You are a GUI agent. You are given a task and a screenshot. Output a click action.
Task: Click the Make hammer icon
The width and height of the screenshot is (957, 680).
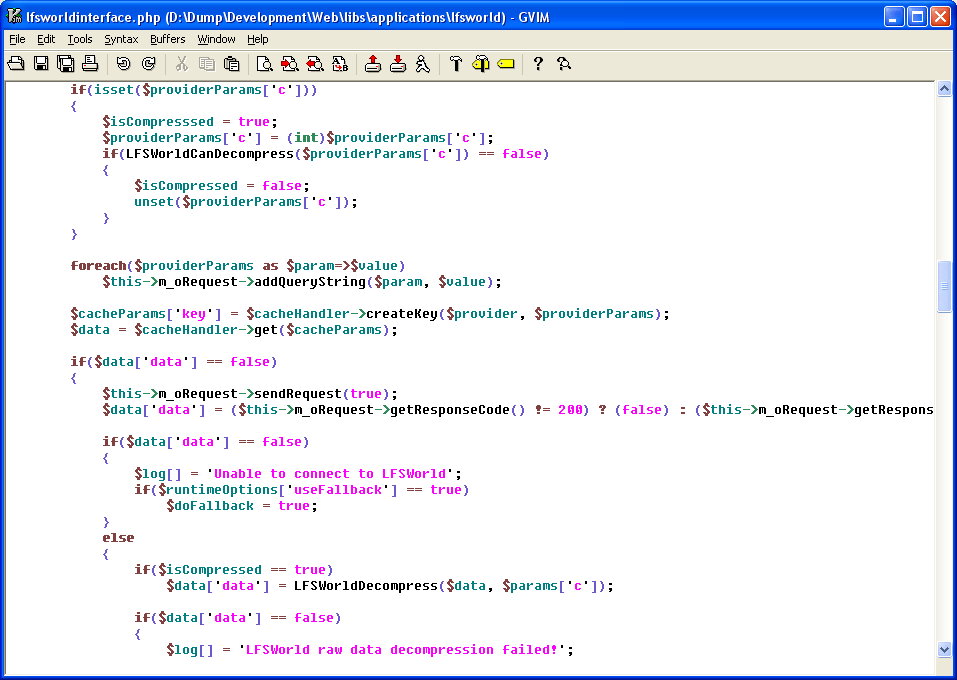coord(456,63)
